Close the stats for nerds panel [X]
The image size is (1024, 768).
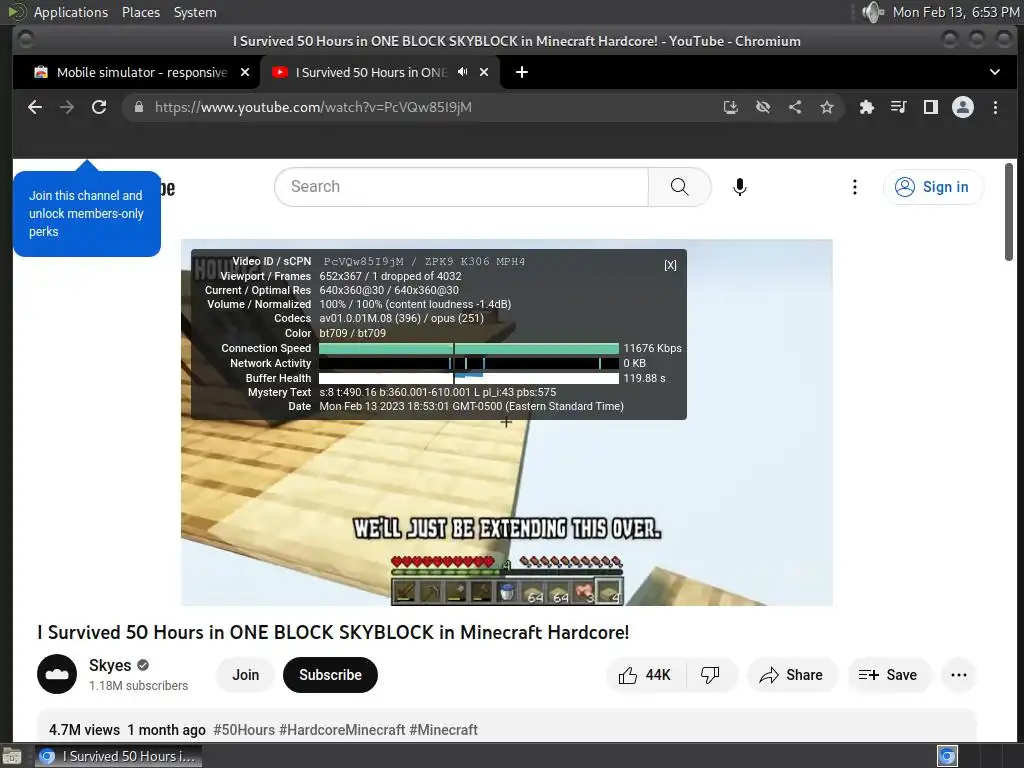(x=670, y=265)
